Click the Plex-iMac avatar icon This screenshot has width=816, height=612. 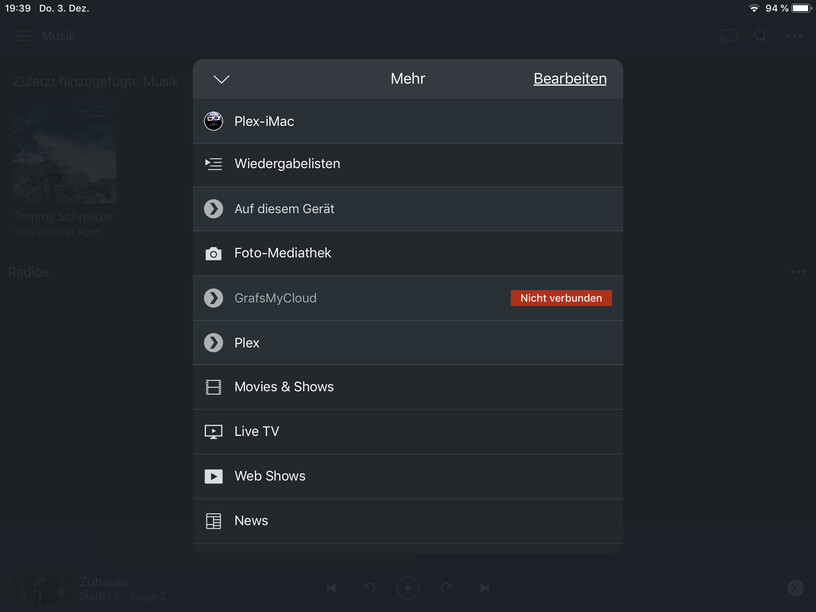click(x=213, y=121)
